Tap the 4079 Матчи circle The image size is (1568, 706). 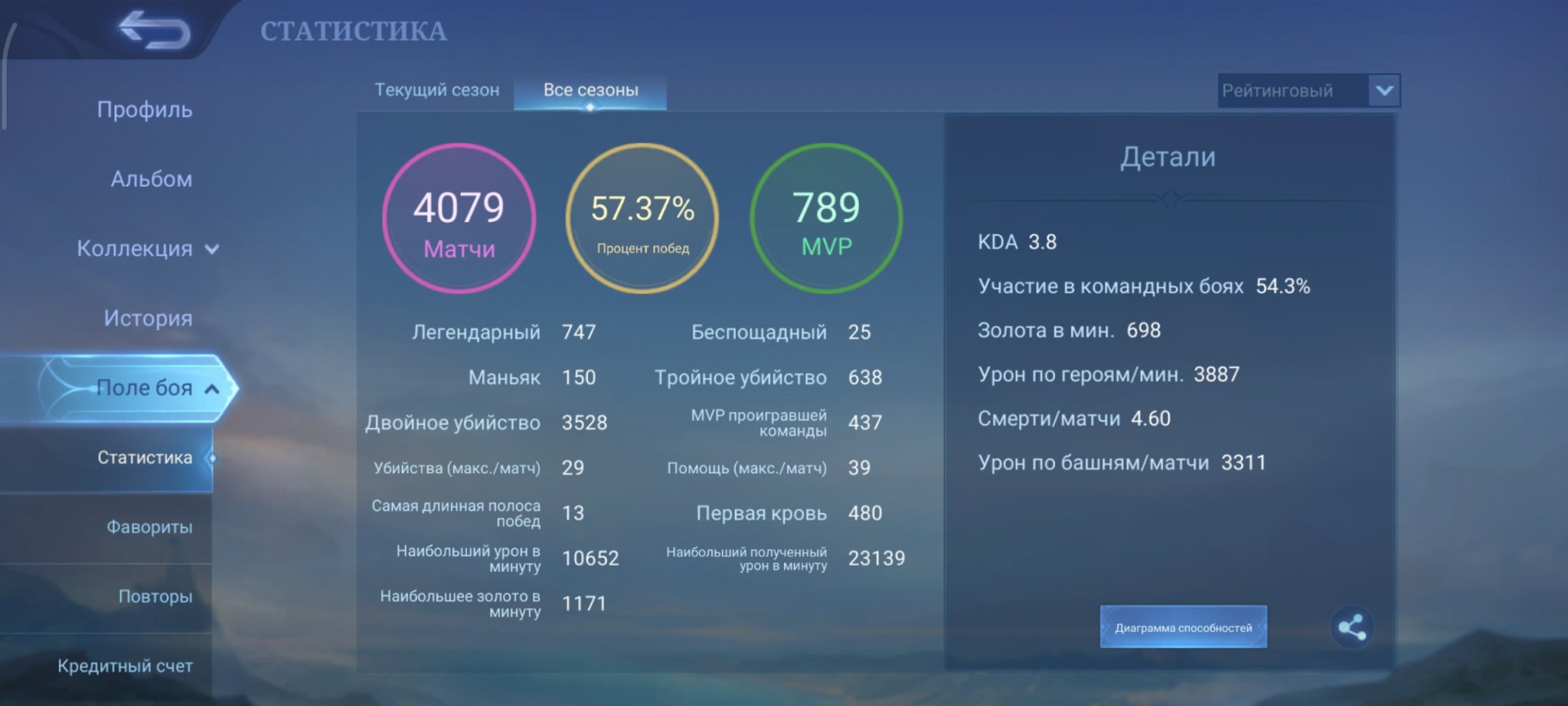pos(459,218)
